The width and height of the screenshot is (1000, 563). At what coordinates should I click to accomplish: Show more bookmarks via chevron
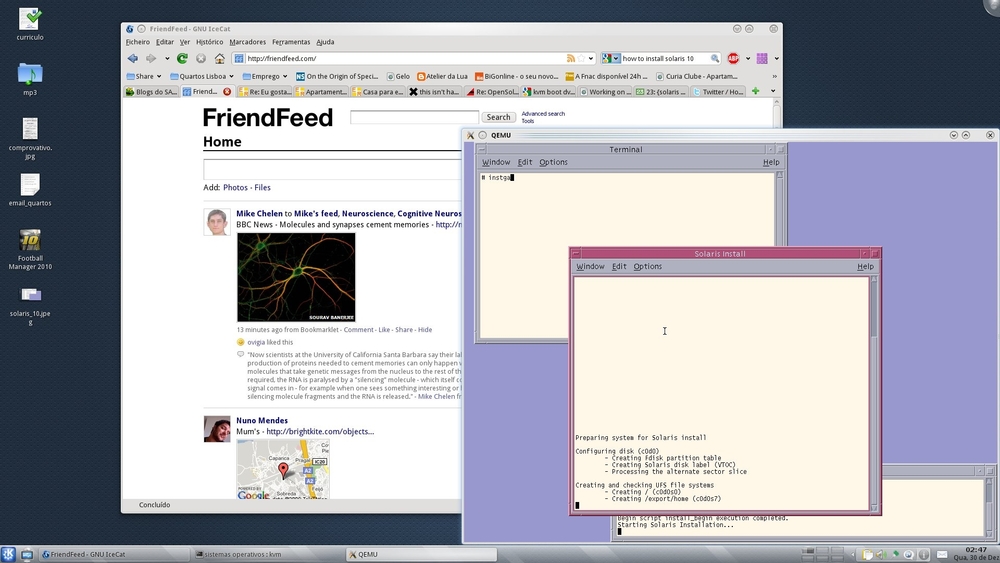point(774,76)
